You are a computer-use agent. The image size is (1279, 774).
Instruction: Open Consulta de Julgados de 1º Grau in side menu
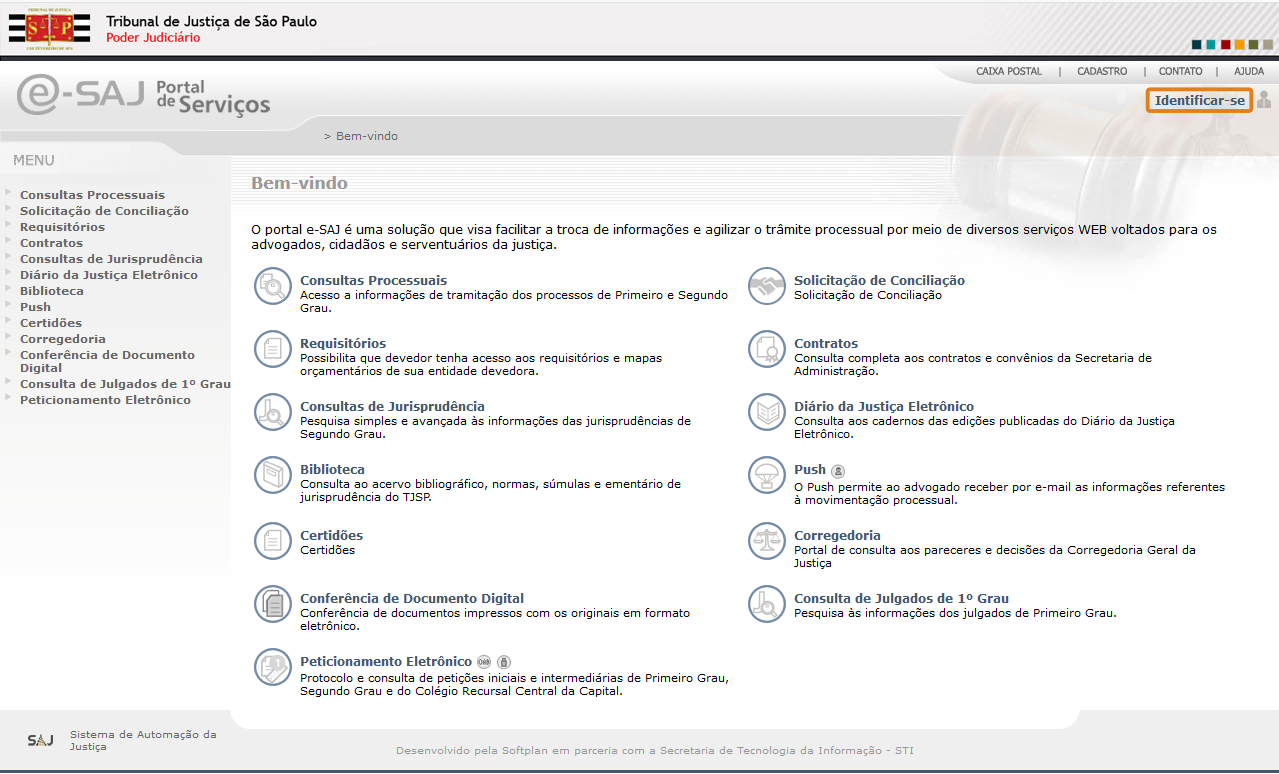[x=125, y=384]
